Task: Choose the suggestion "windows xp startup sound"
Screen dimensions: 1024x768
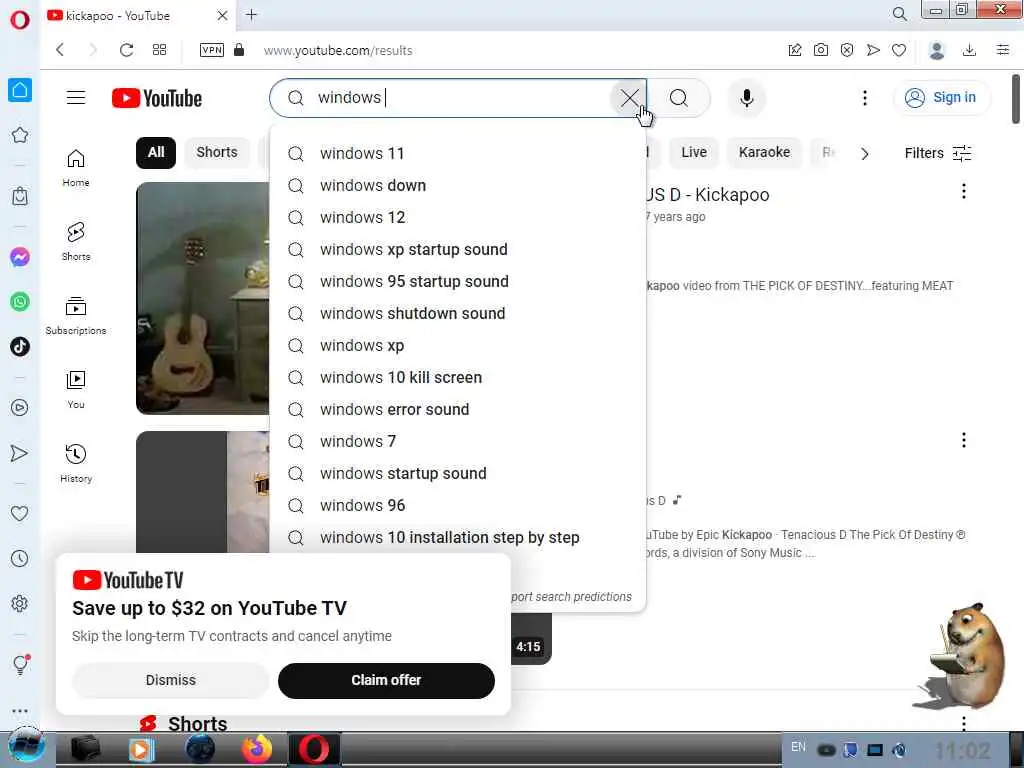Action: pyautogui.click(x=457, y=249)
